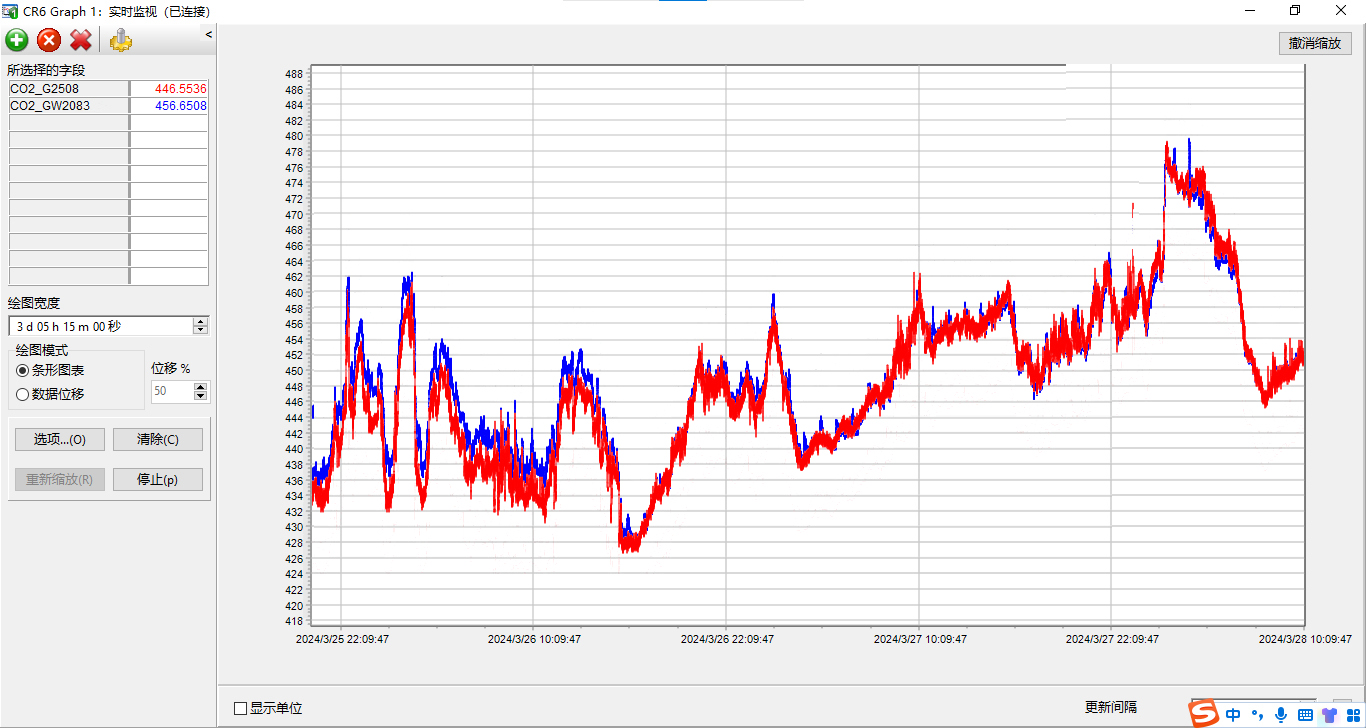Select the 数据位移 radio button
1366x728 pixels.
23,394
